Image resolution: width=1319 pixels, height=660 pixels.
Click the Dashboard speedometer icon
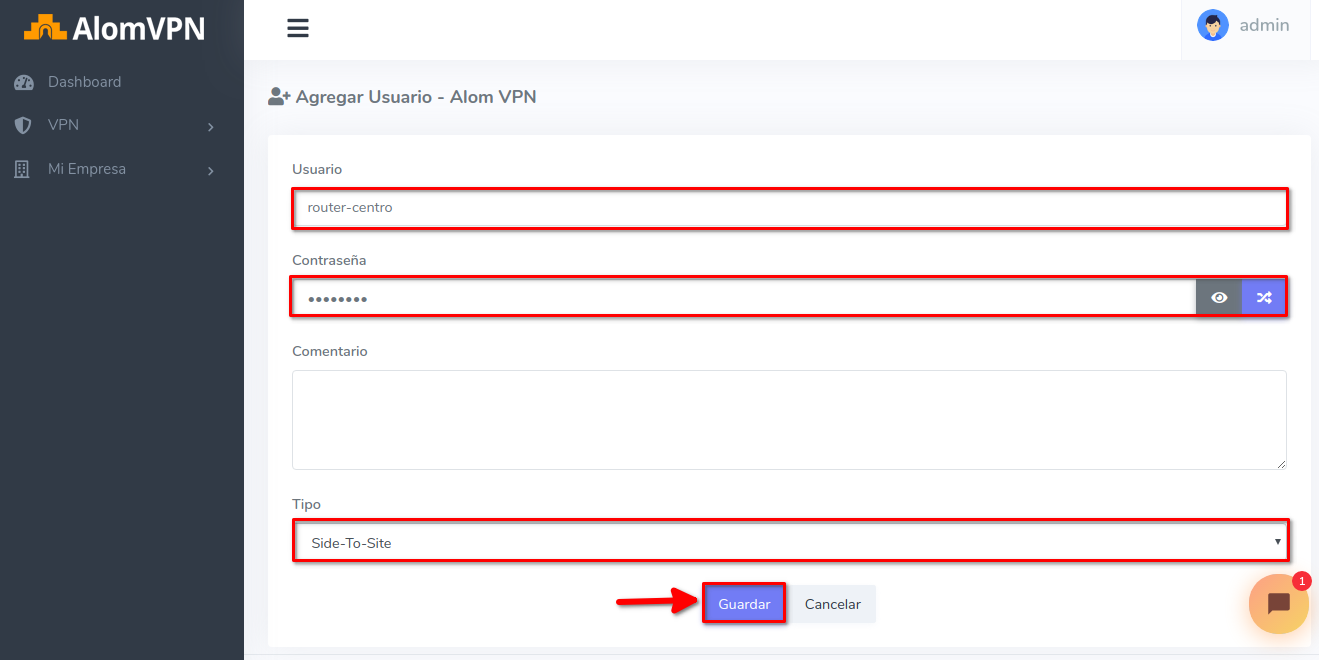24,83
